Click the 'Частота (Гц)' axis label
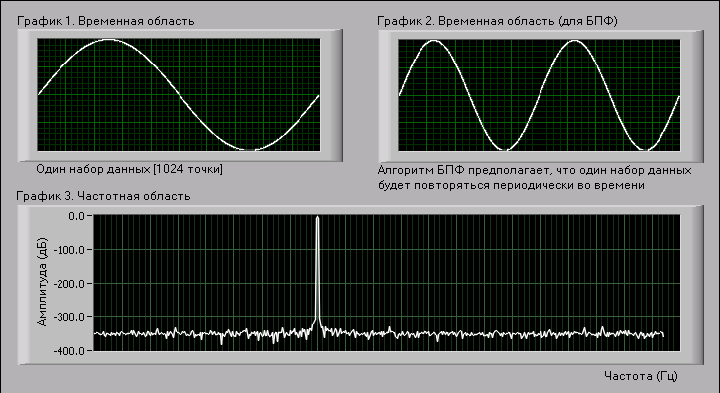The image size is (720, 393). (641, 376)
